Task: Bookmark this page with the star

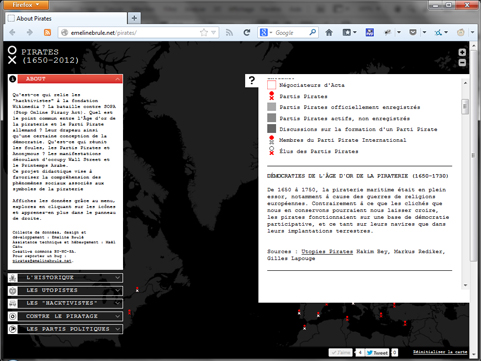Action: [204, 32]
